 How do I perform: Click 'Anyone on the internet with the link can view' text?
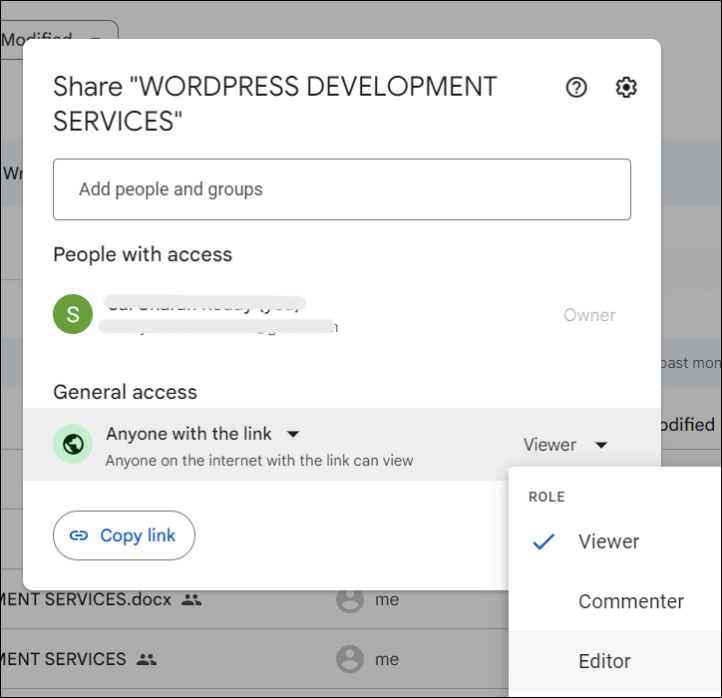[259, 460]
